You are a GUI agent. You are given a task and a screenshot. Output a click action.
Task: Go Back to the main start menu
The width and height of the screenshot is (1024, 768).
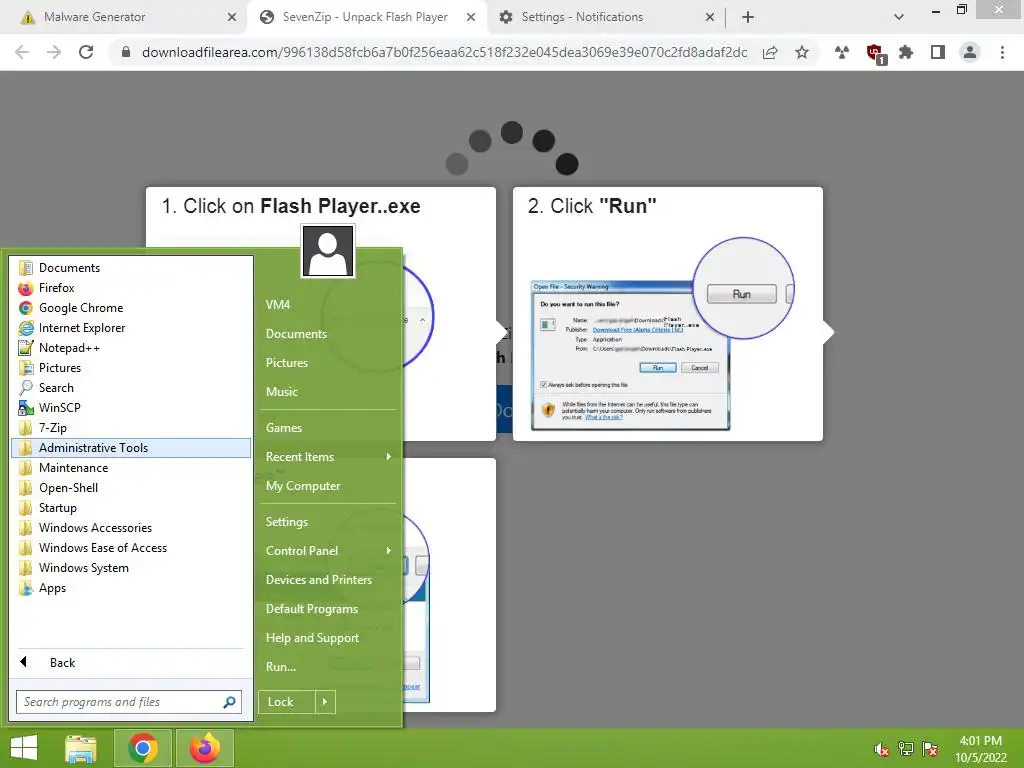click(131, 663)
